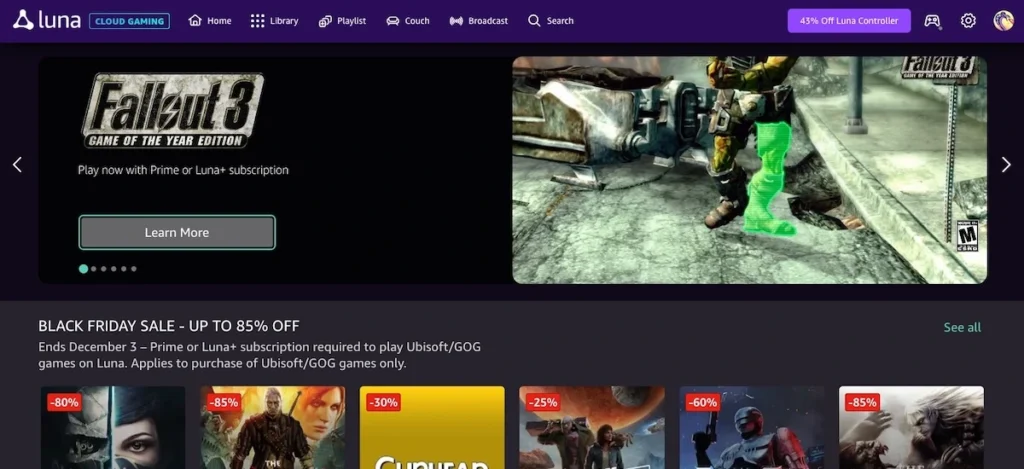The image size is (1024, 469).
Task: Click the Fallout 3 Game of the Year logo
Action: point(173,110)
